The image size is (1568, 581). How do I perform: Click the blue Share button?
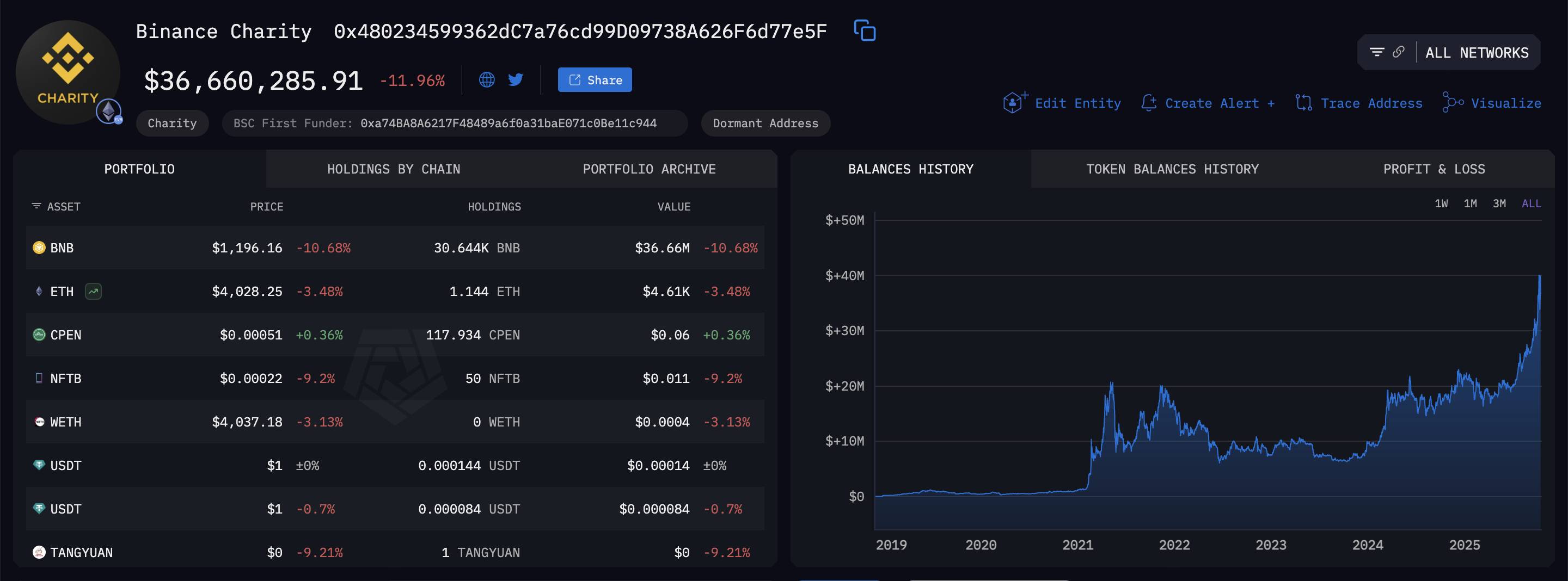click(x=595, y=80)
